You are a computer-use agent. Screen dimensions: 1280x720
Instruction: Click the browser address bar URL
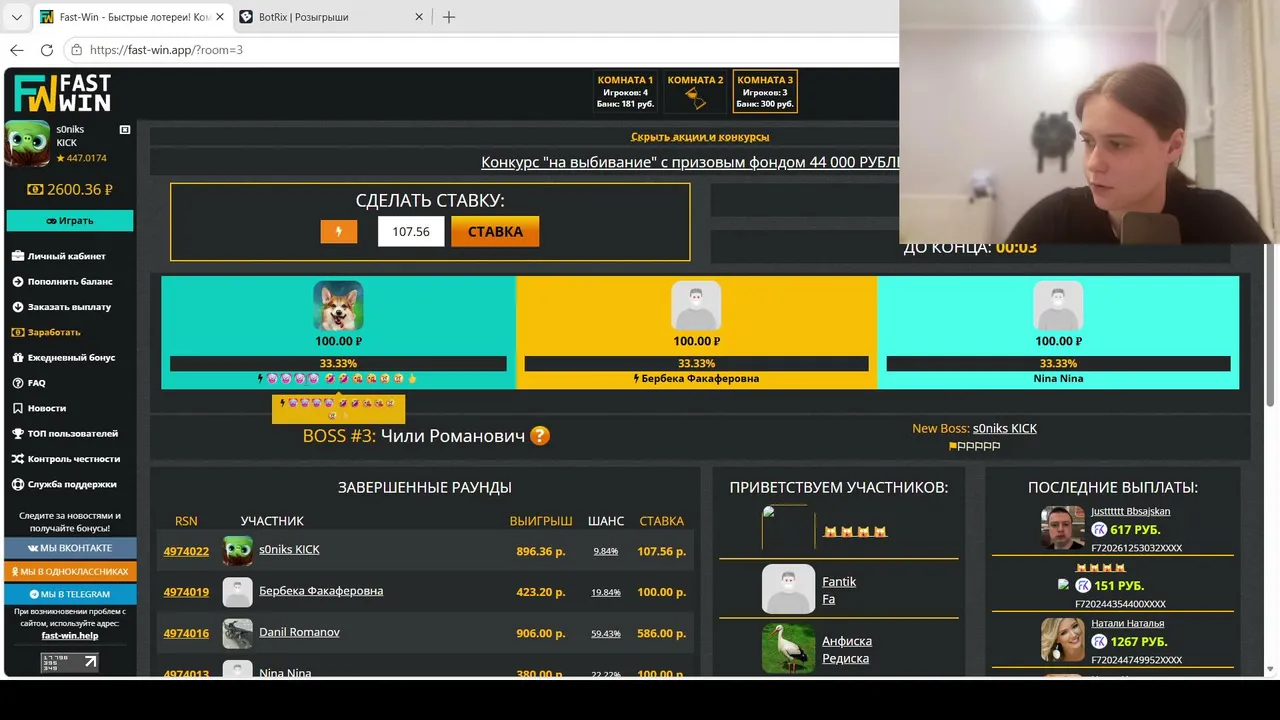click(x=166, y=50)
